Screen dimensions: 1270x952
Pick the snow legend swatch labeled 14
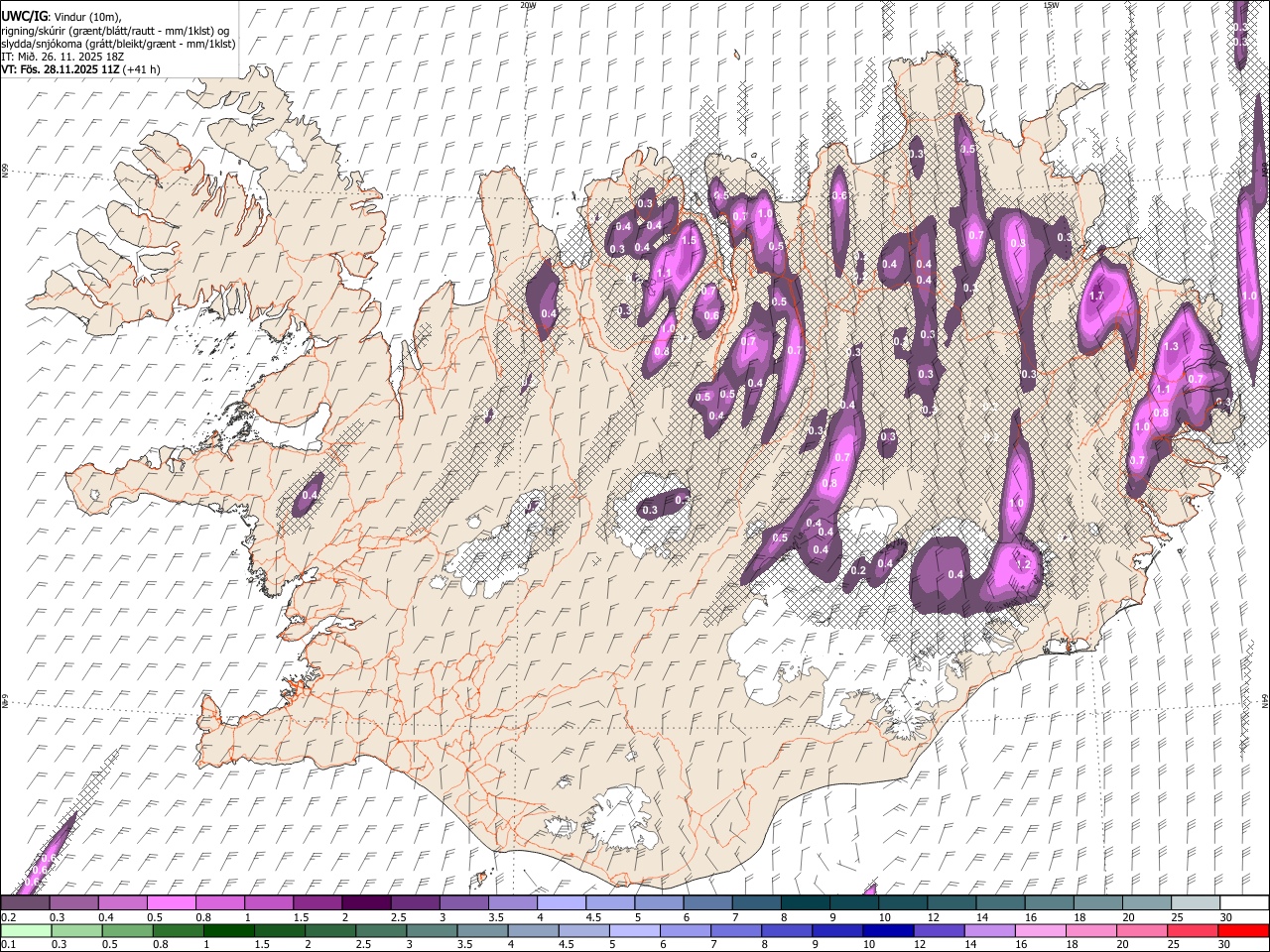click(x=999, y=903)
